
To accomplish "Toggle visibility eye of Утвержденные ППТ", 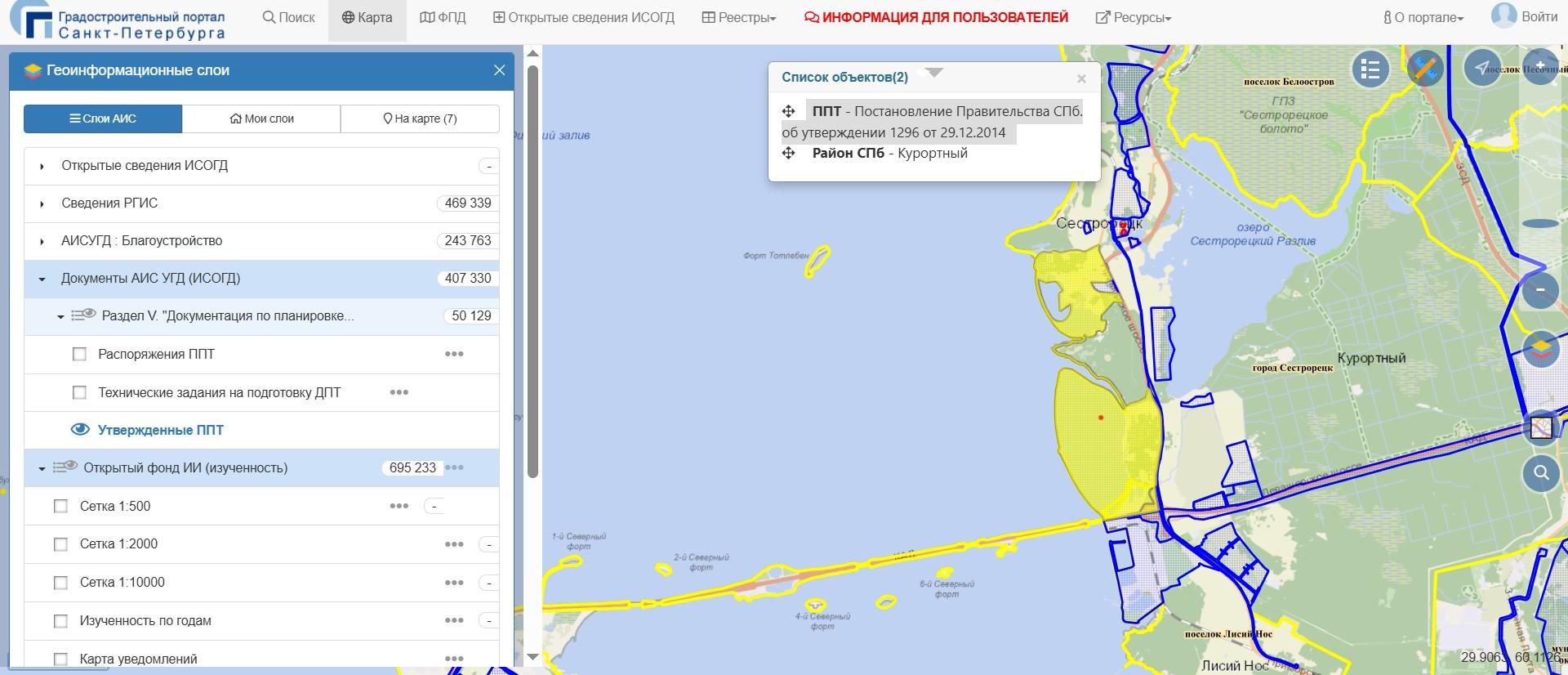I will [x=80, y=430].
